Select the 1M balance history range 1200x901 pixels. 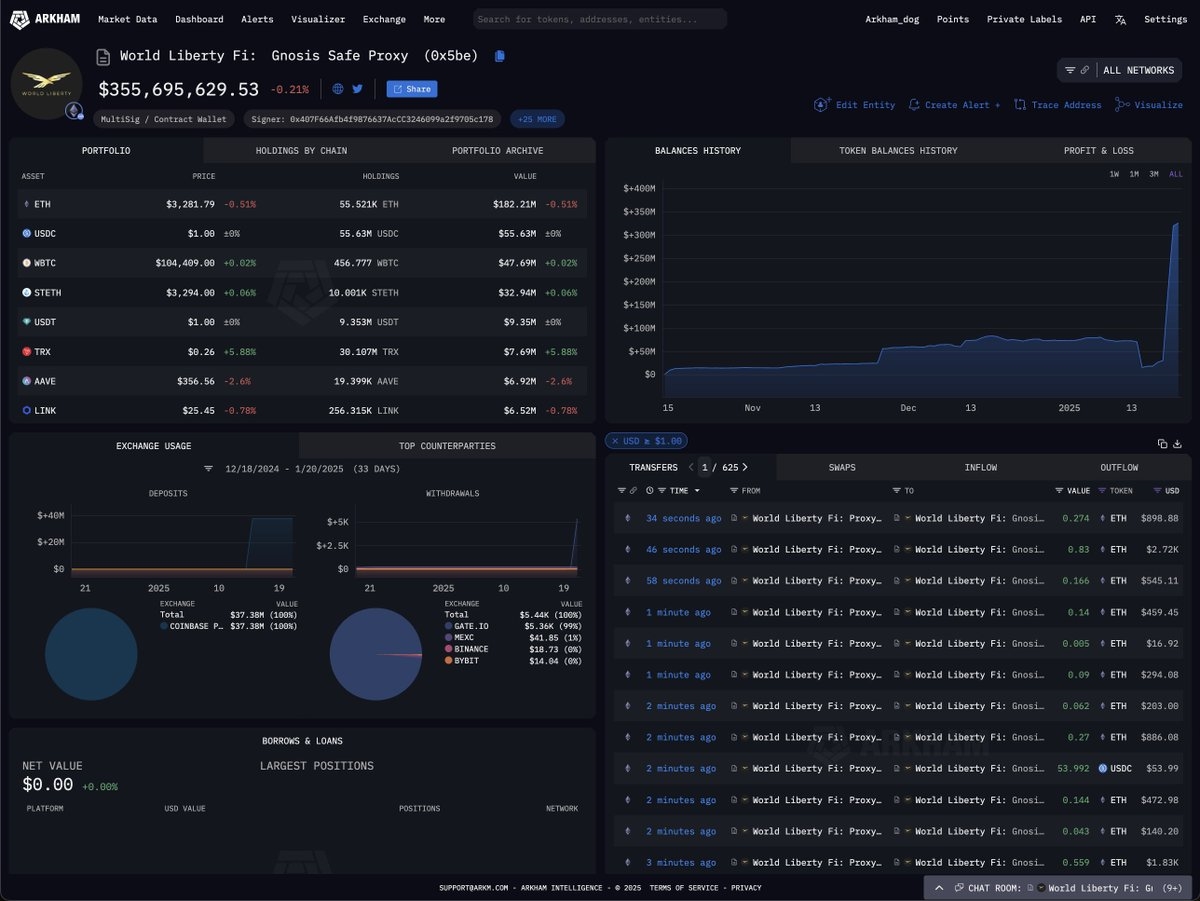(1134, 174)
